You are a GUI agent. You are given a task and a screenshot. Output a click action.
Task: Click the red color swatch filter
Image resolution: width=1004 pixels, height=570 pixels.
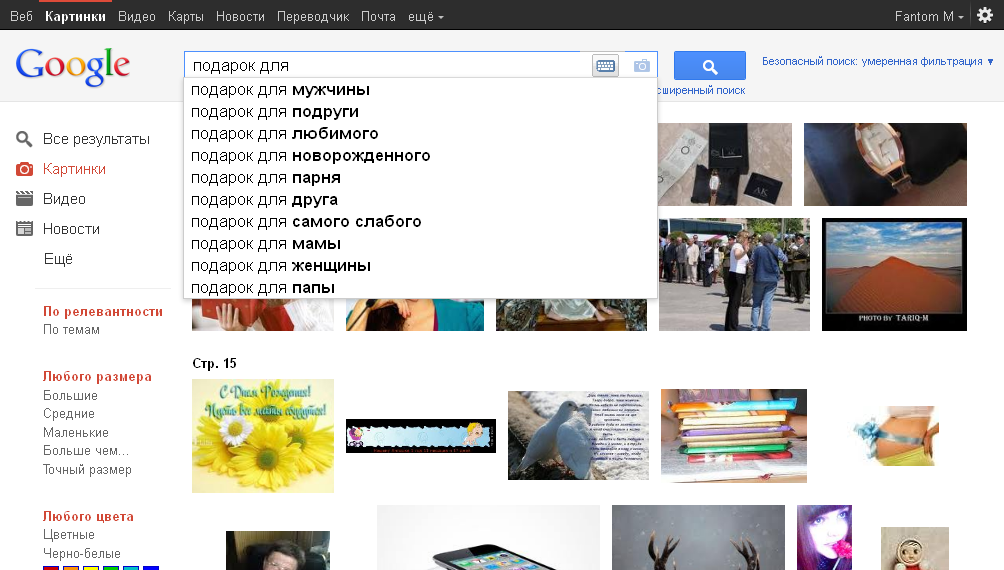[x=51, y=567]
